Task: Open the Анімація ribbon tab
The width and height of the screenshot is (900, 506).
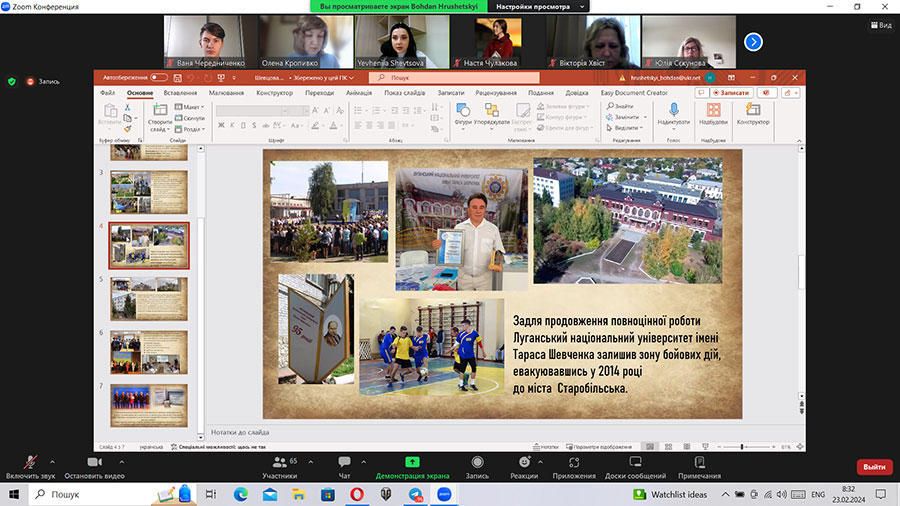Action: point(359,92)
